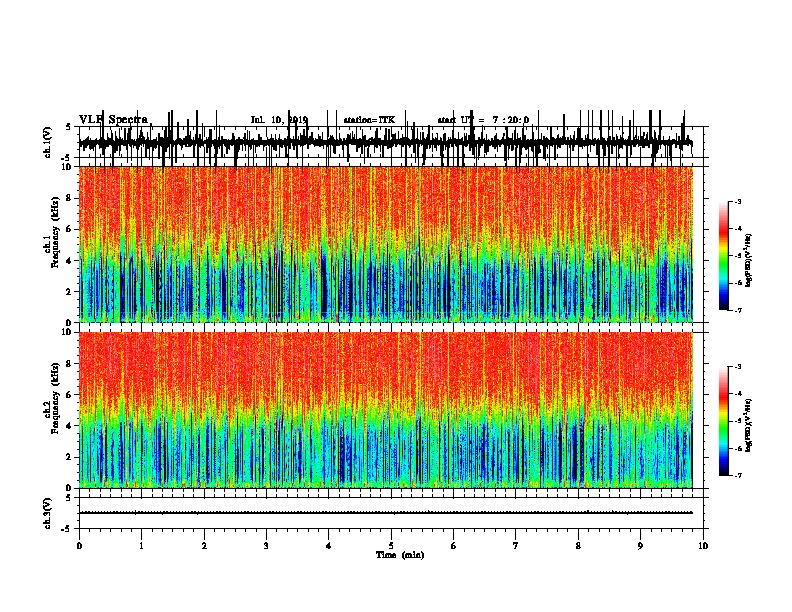The height and width of the screenshot is (612, 792).
Task: Click the "-7" label on ch.2 color bar
Action: [737, 475]
